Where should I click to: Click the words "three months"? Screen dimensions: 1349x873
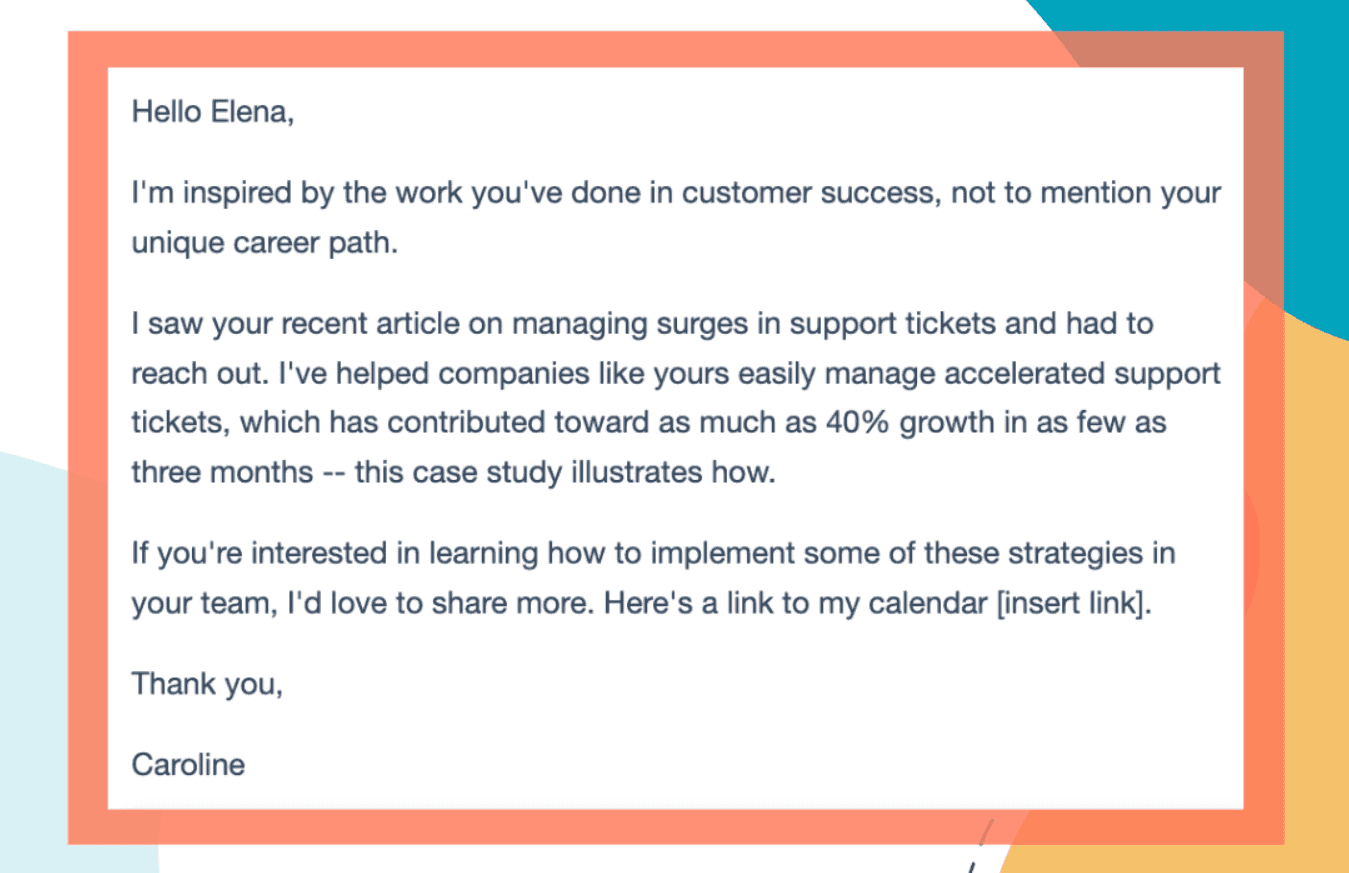tap(222, 472)
